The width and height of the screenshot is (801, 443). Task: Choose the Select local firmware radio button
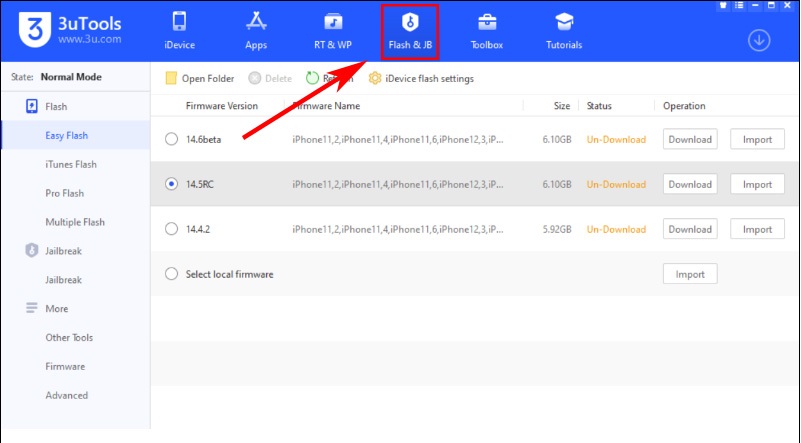pyautogui.click(x=172, y=274)
